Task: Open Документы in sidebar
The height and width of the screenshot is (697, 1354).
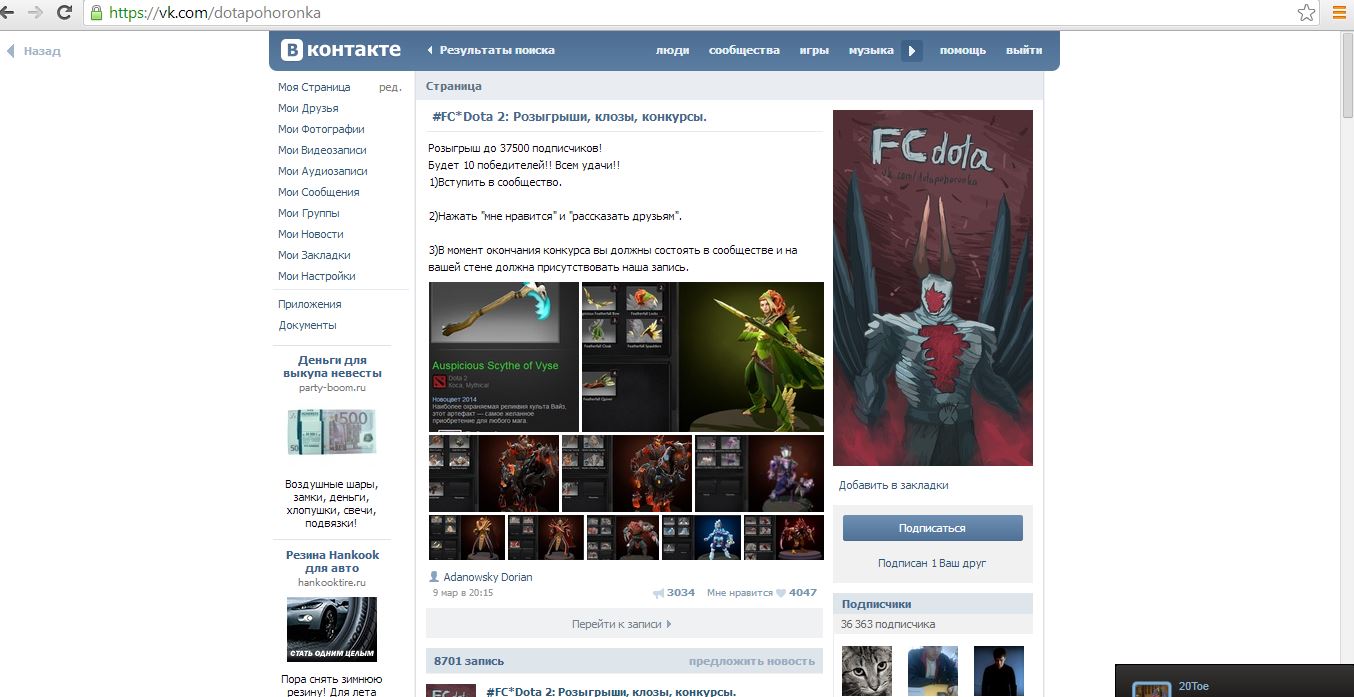Action: [x=307, y=325]
